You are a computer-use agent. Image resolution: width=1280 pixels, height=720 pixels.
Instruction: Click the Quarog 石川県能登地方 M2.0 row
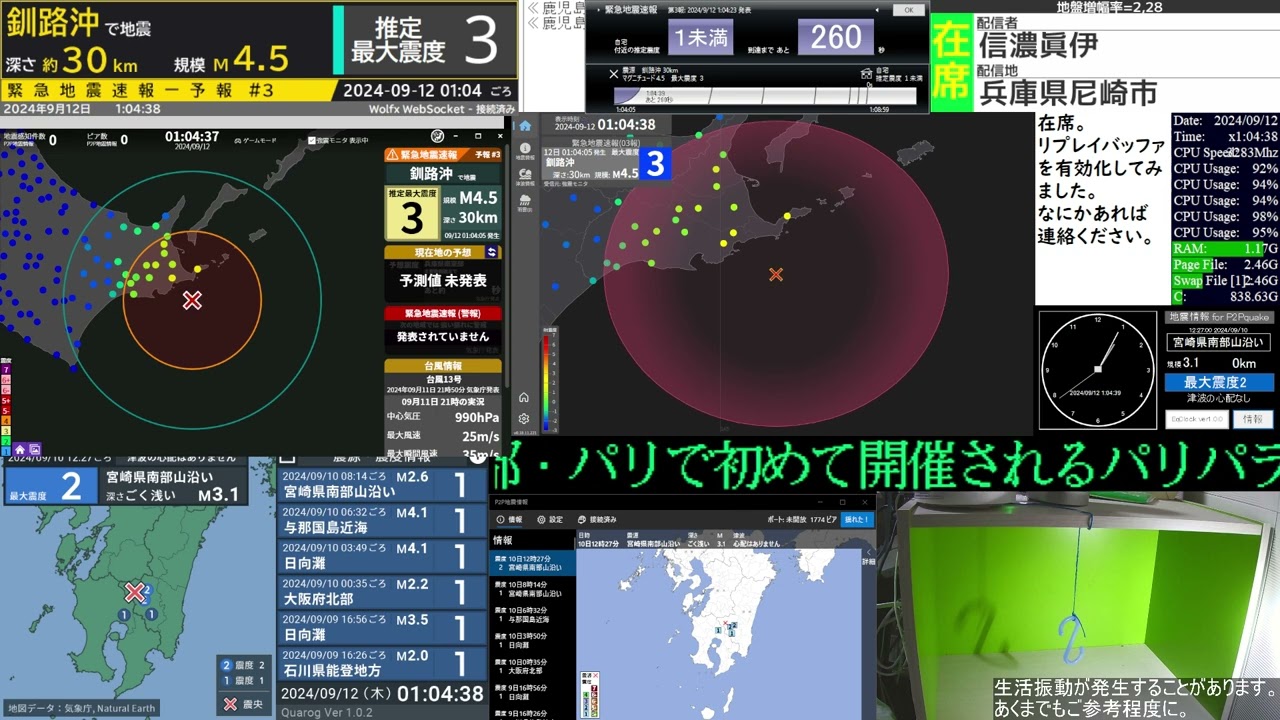coord(382,663)
